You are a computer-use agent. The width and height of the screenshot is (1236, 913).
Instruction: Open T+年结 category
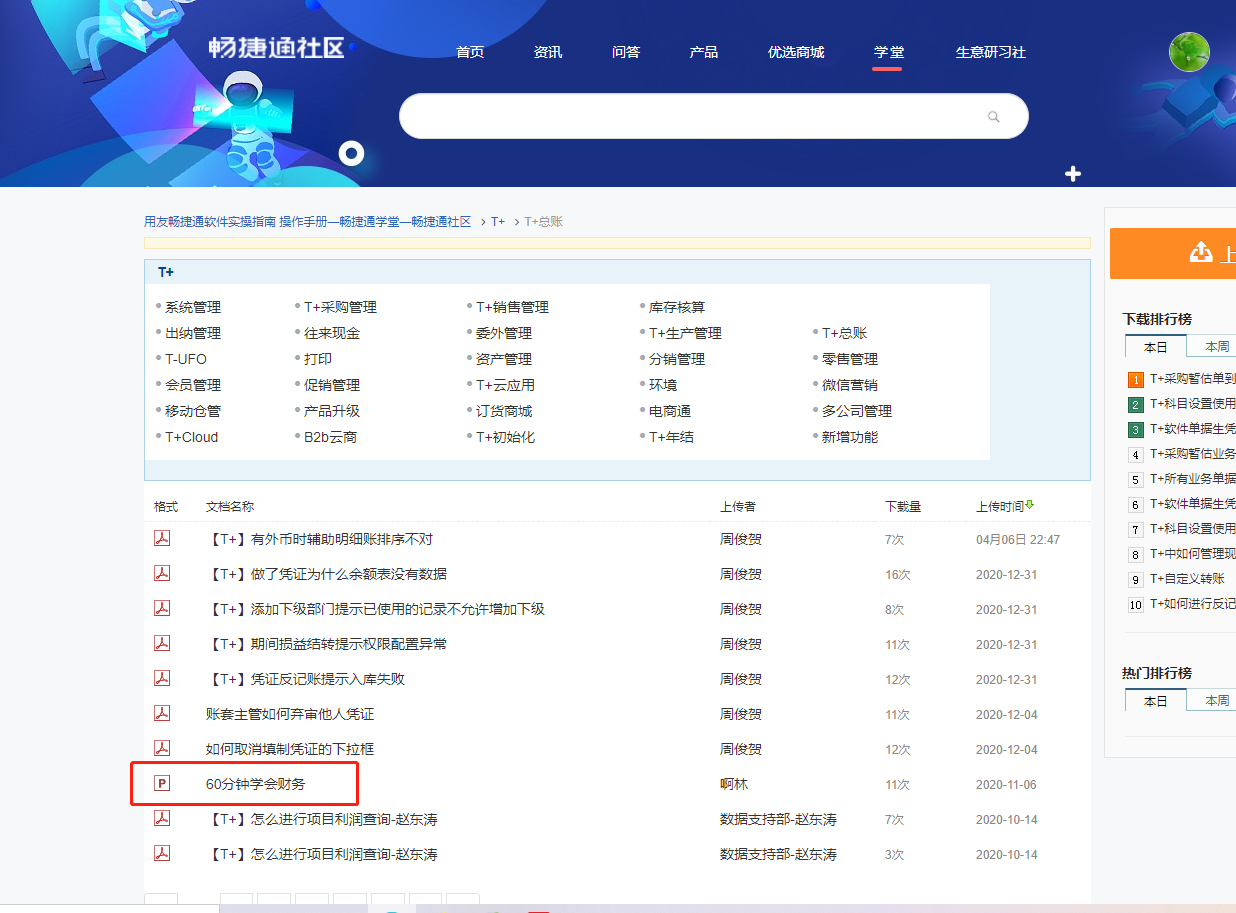click(x=672, y=437)
